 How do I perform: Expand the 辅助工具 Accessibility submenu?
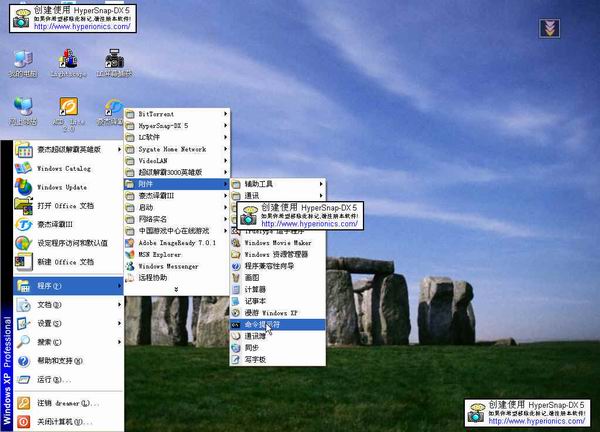pos(278,184)
